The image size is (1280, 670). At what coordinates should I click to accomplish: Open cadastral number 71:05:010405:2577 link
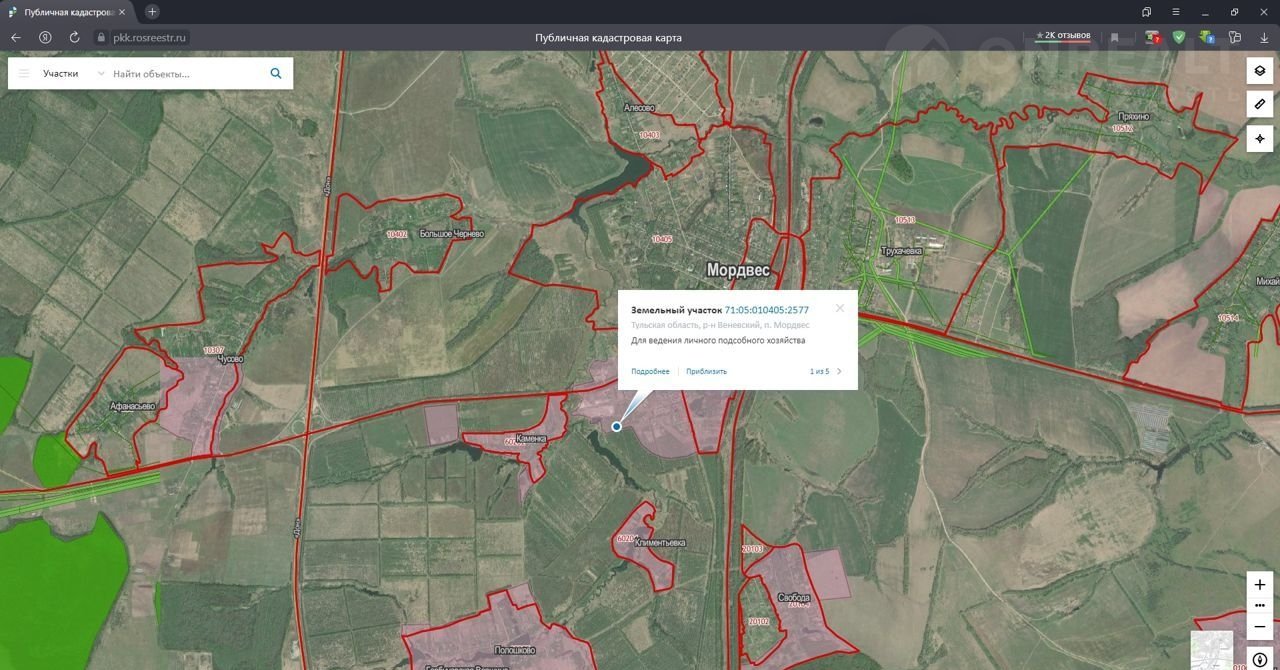click(766, 310)
